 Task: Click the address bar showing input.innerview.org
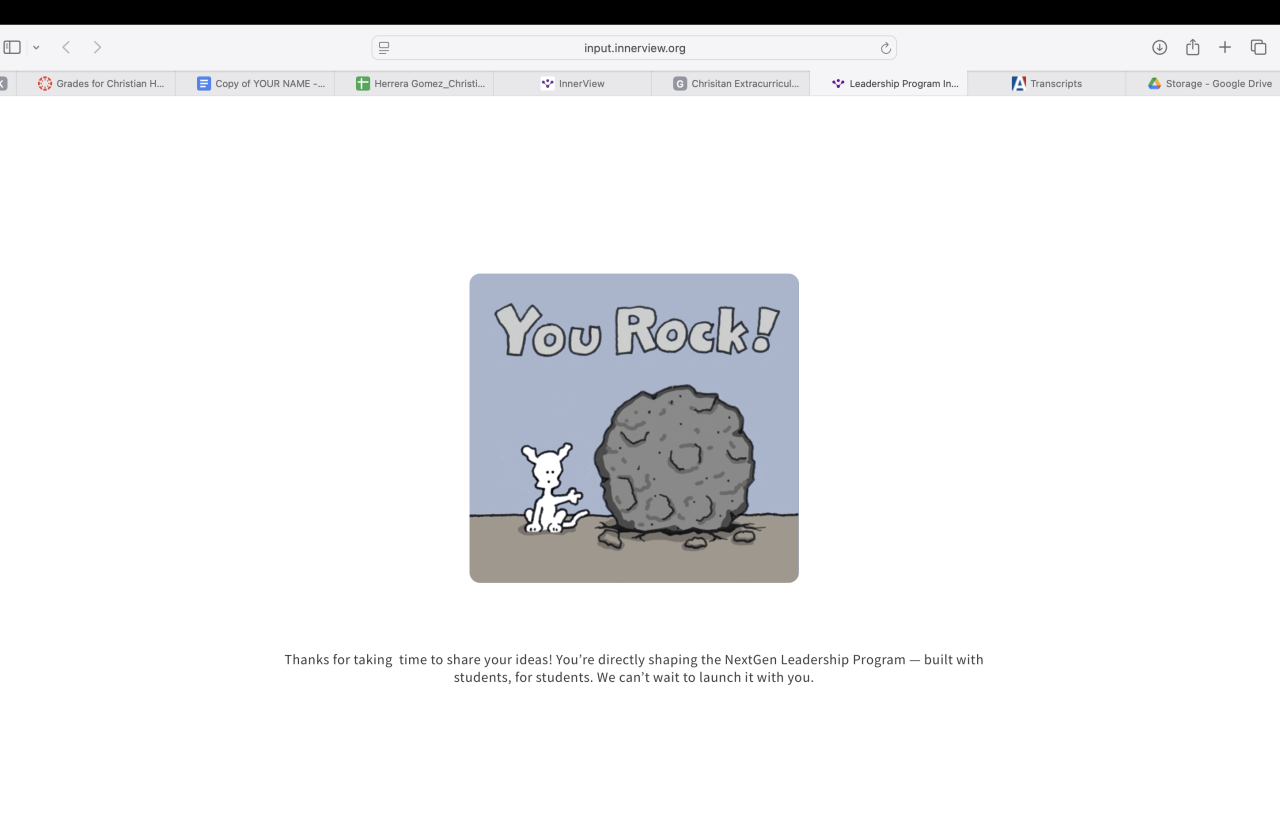pyautogui.click(x=634, y=48)
